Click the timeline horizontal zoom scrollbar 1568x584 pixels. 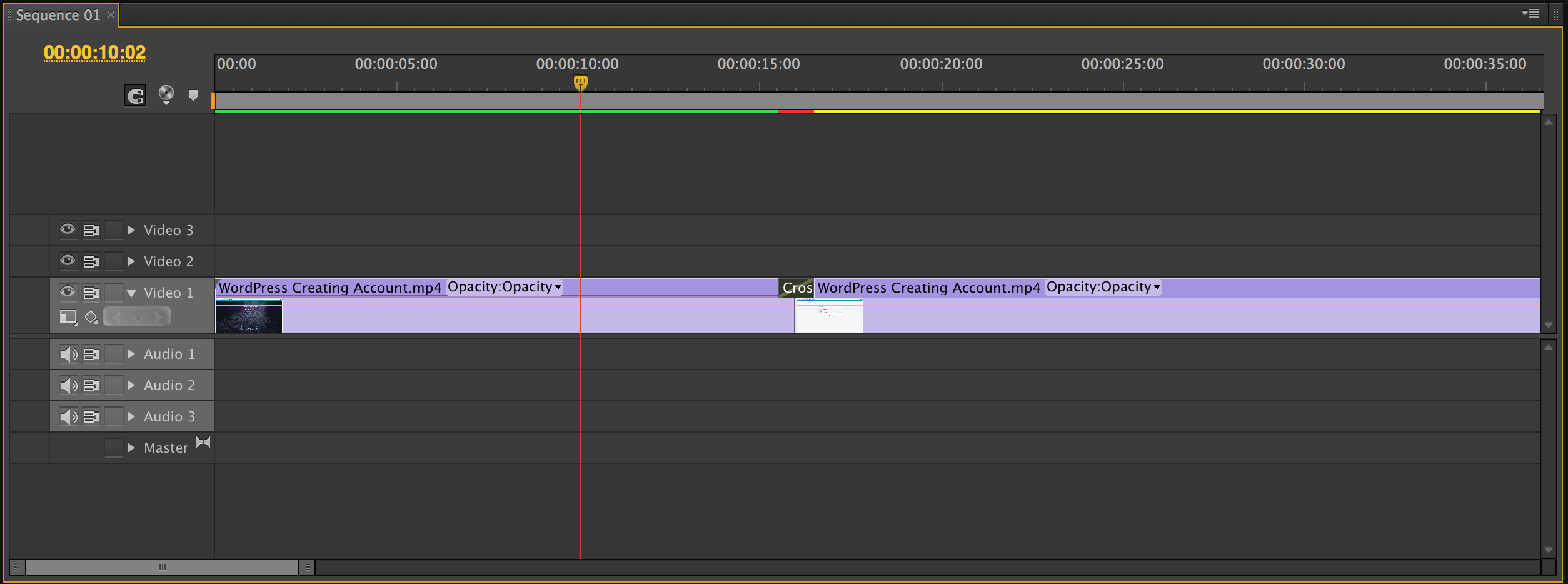coord(162,568)
